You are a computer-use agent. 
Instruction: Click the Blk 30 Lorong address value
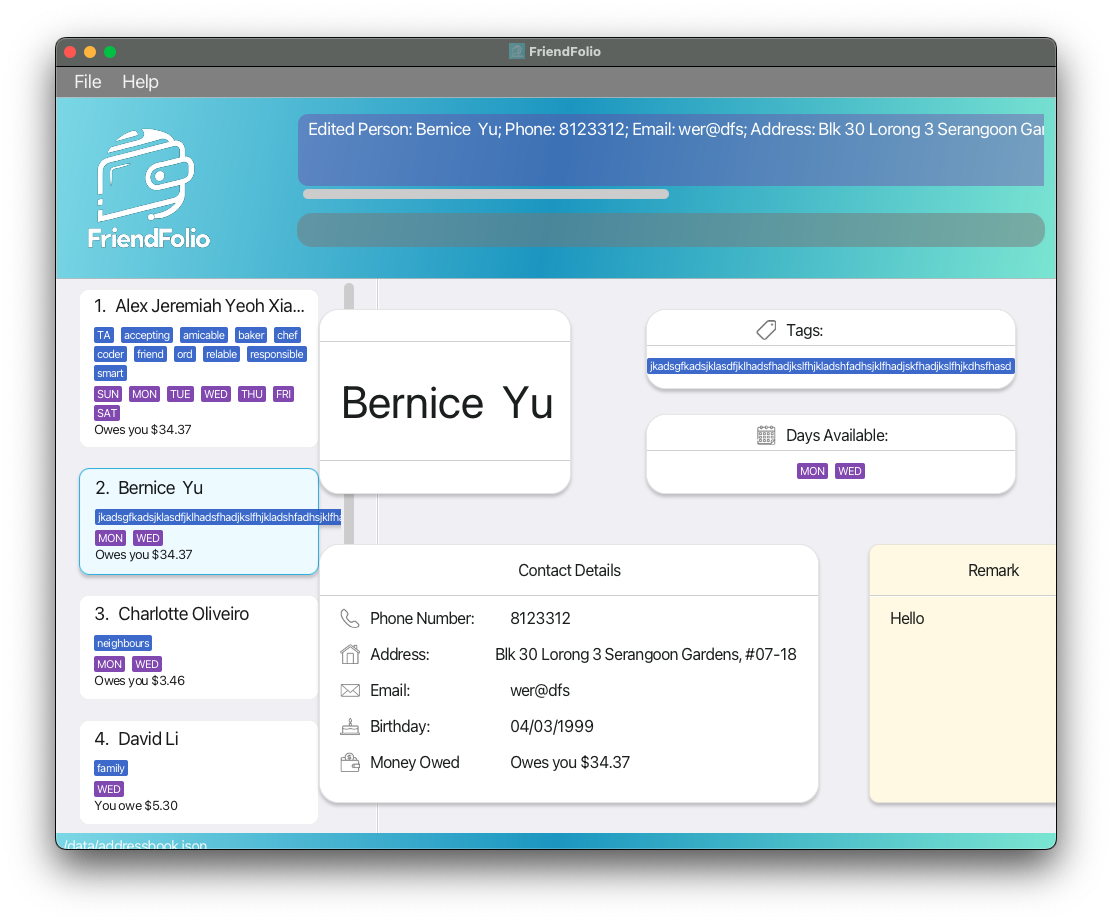point(646,654)
